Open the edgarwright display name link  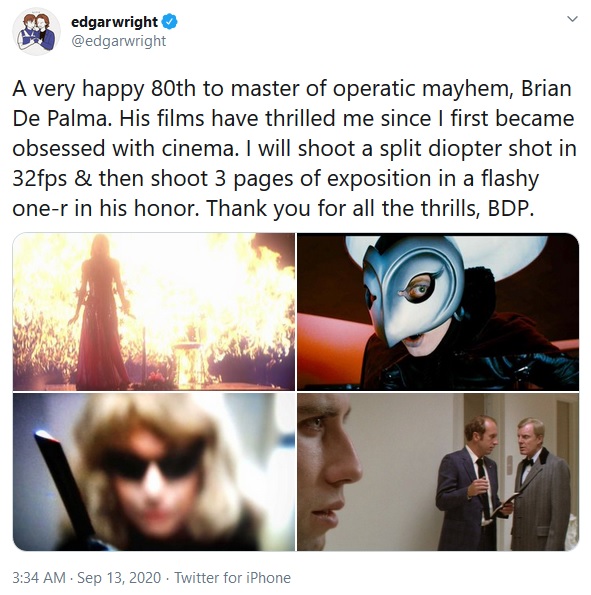(114, 22)
